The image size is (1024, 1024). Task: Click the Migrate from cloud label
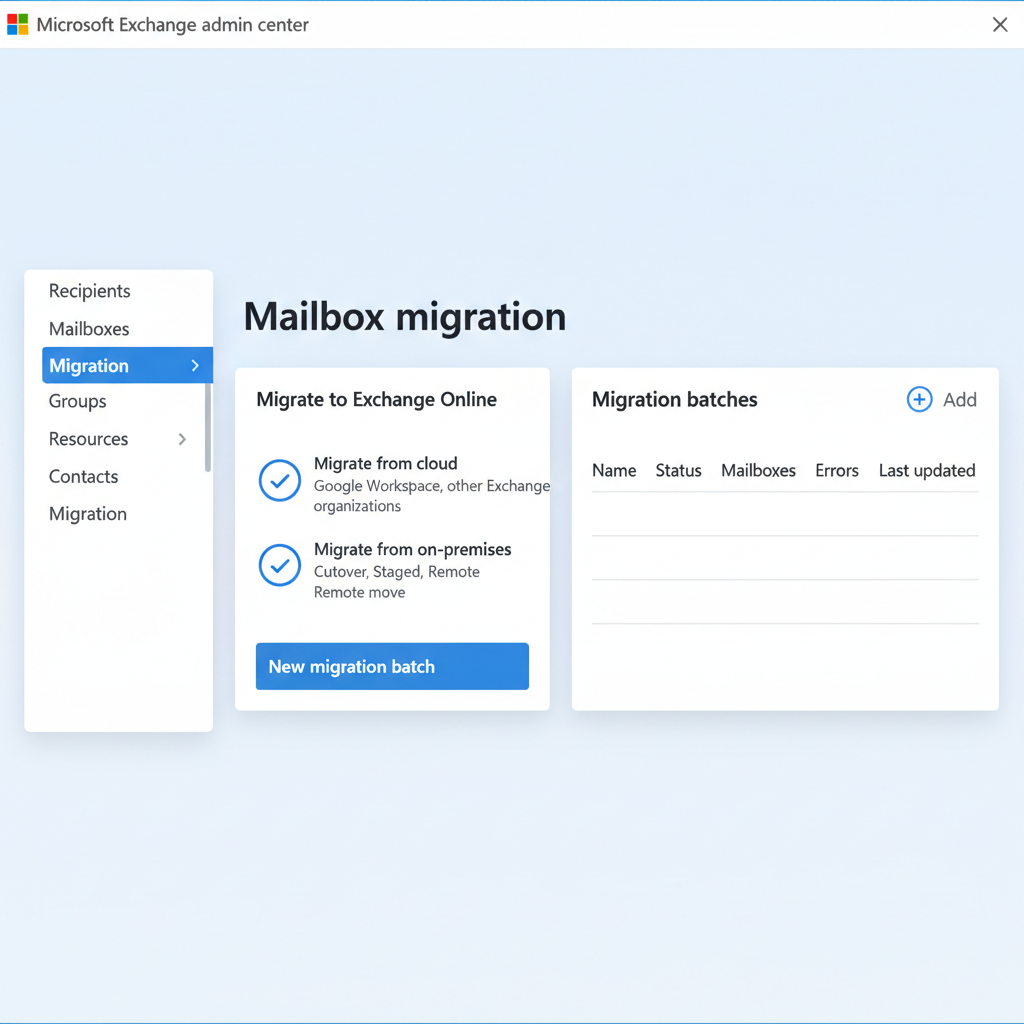pos(385,464)
